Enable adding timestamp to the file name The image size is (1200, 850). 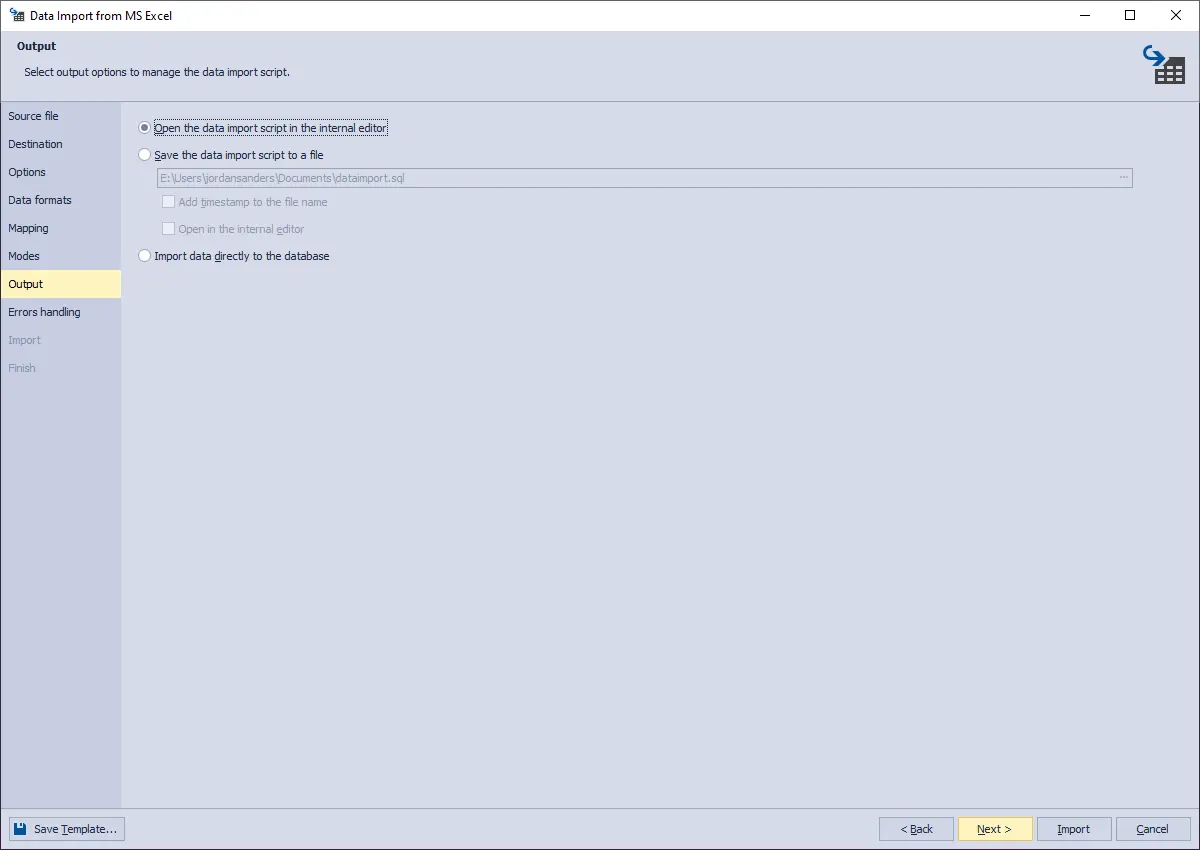point(168,201)
